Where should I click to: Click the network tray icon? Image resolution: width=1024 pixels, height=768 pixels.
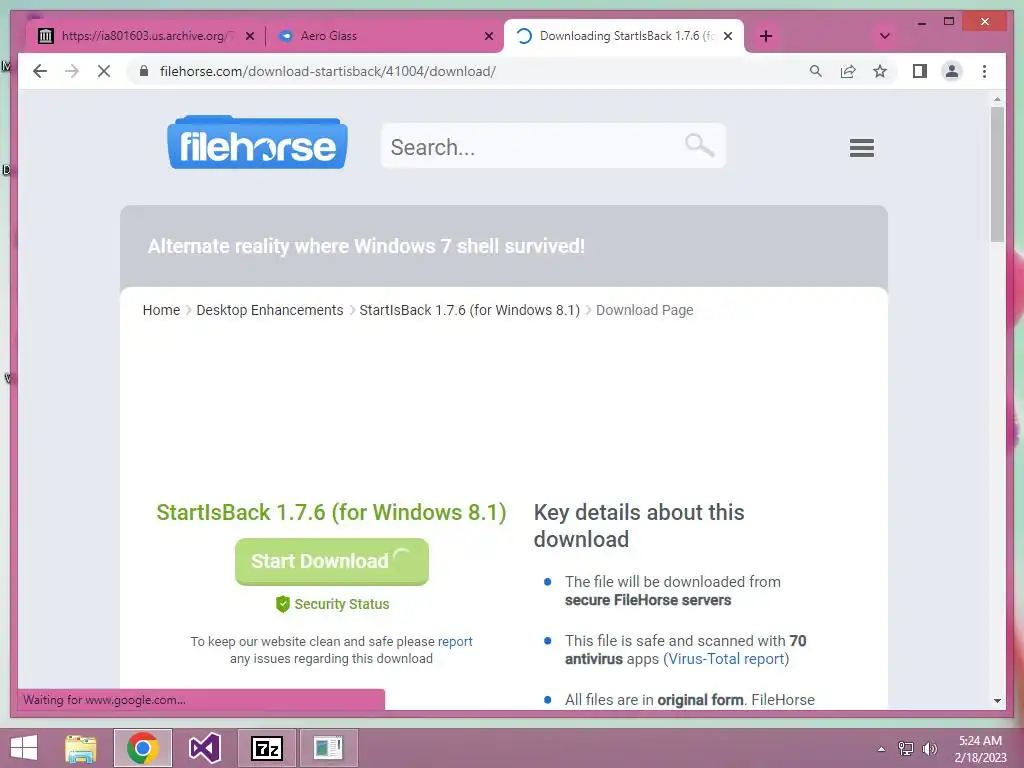coord(906,749)
